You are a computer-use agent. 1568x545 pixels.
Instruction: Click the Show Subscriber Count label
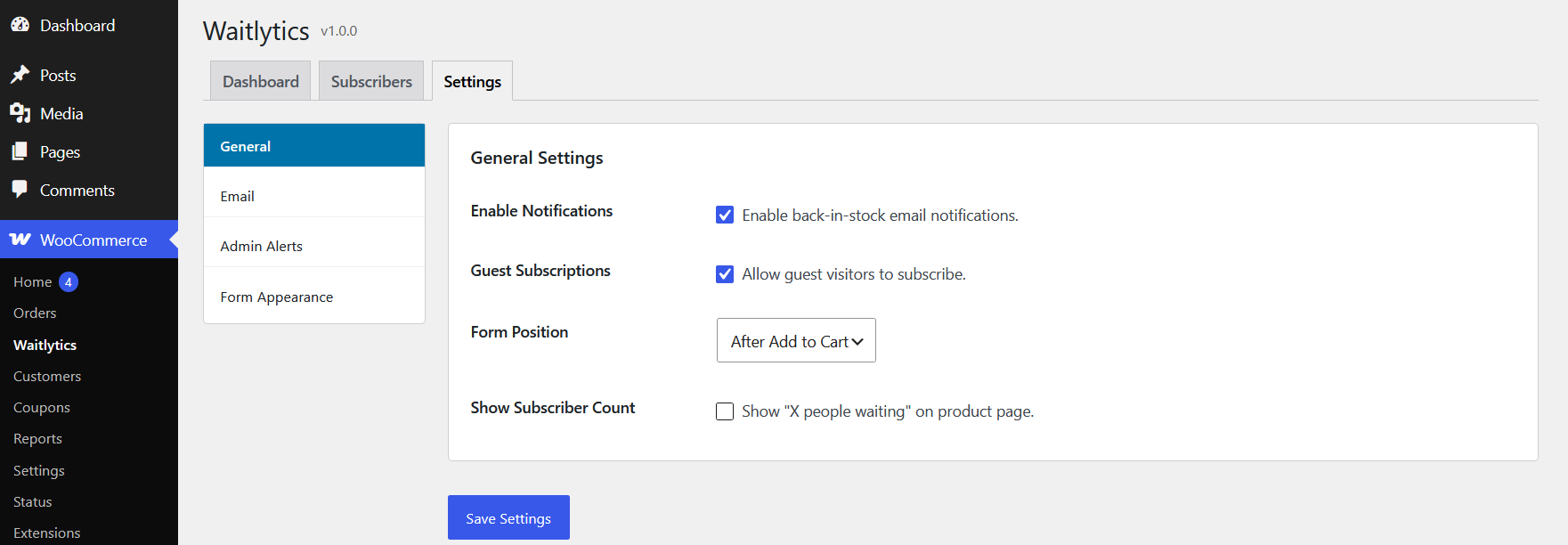[x=553, y=408]
